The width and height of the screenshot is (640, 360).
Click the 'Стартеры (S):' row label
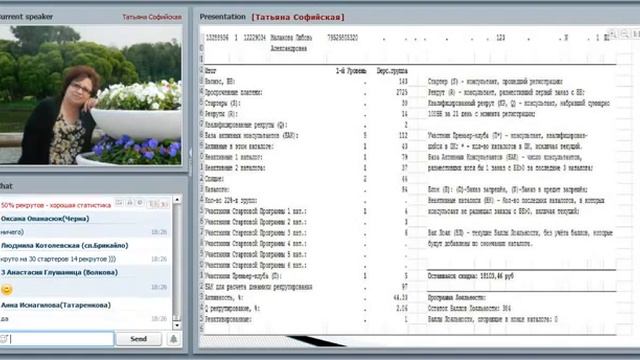[x=222, y=103]
